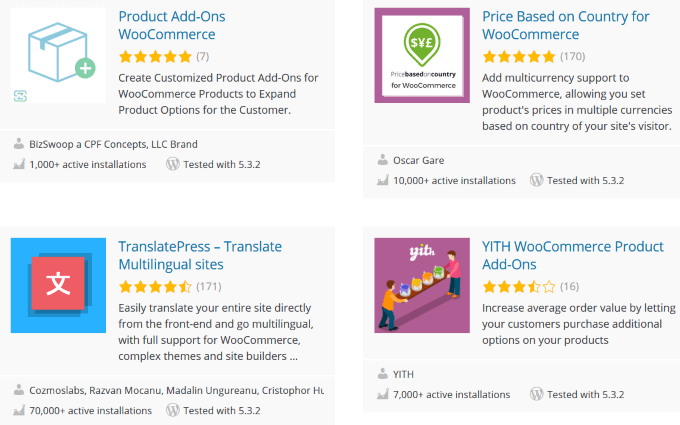Viewport: 680px width, 425px height.
Task: Open YITH WooCommerce Product Add-Ons title link
Action: tap(572, 255)
